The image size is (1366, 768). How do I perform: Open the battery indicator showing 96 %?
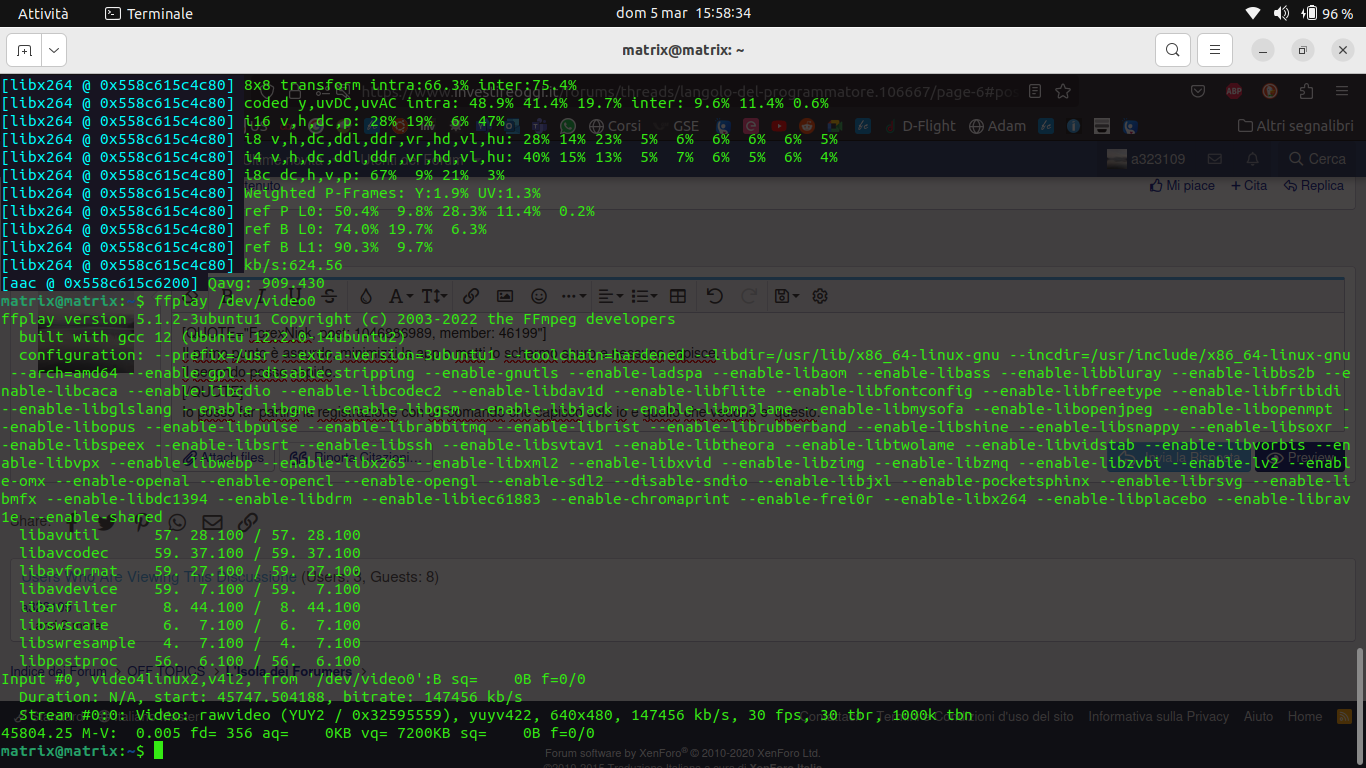pos(1327,14)
